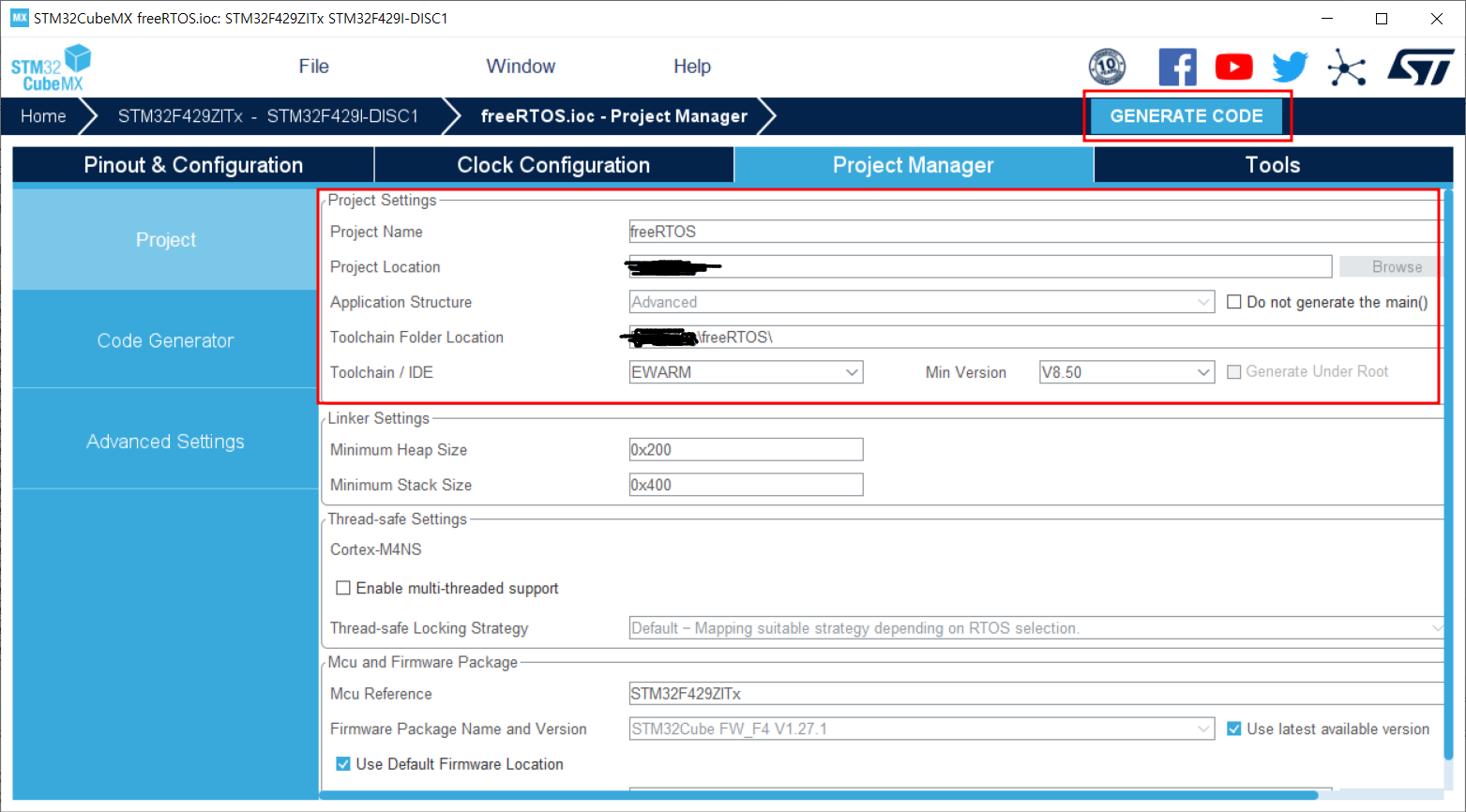Screen dimensions: 1466x812
Task: Click the Mcu and Firmware Package label
Action: point(423,662)
